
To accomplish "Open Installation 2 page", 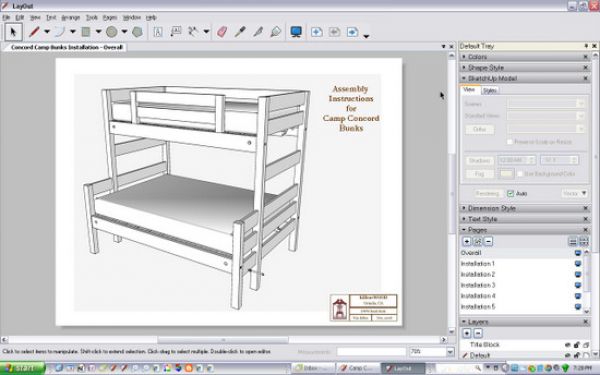I will click(x=478, y=274).
